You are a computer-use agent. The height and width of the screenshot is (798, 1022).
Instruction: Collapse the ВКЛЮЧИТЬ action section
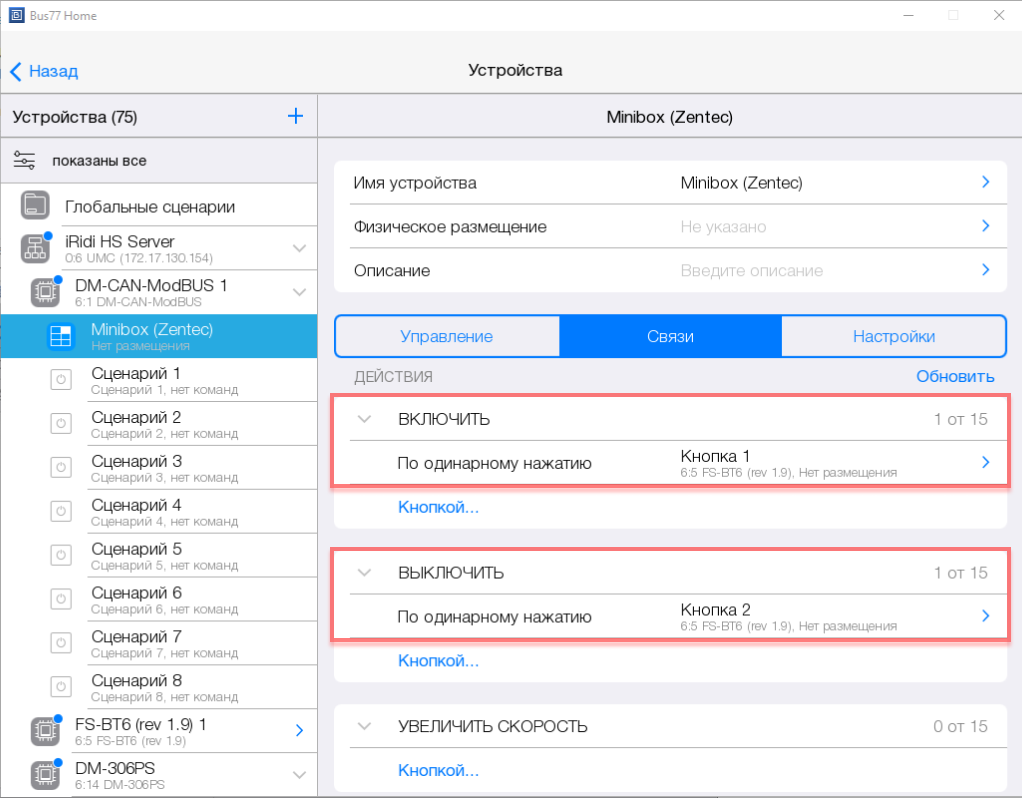pos(365,419)
